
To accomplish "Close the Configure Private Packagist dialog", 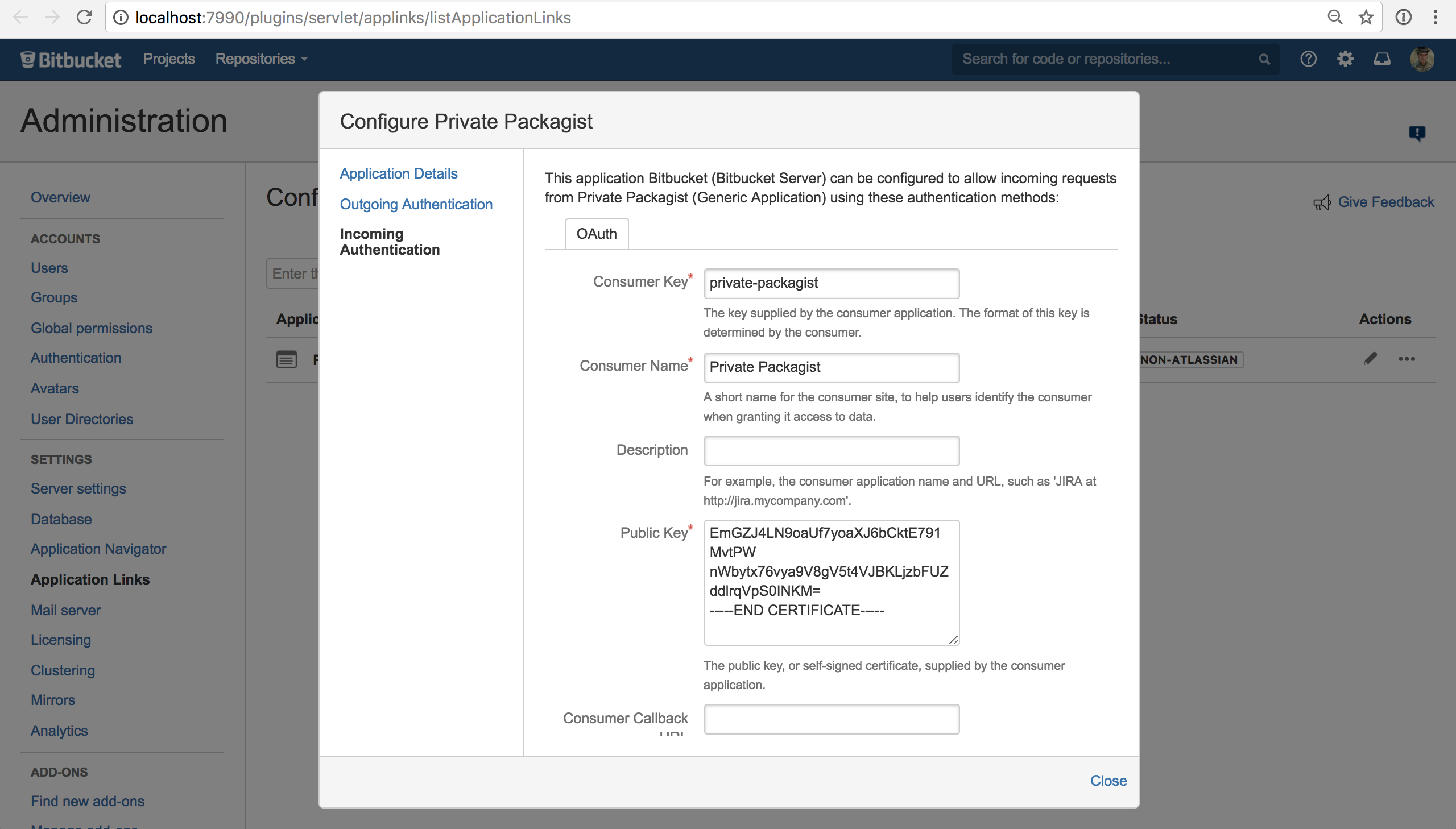I will pyautogui.click(x=1108, y=781).
